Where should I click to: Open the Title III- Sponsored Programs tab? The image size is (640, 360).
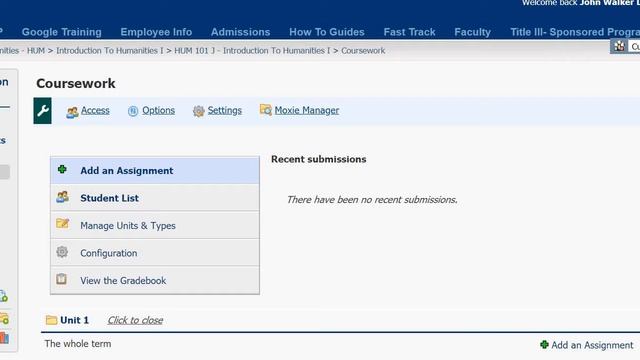coord(575,32)
